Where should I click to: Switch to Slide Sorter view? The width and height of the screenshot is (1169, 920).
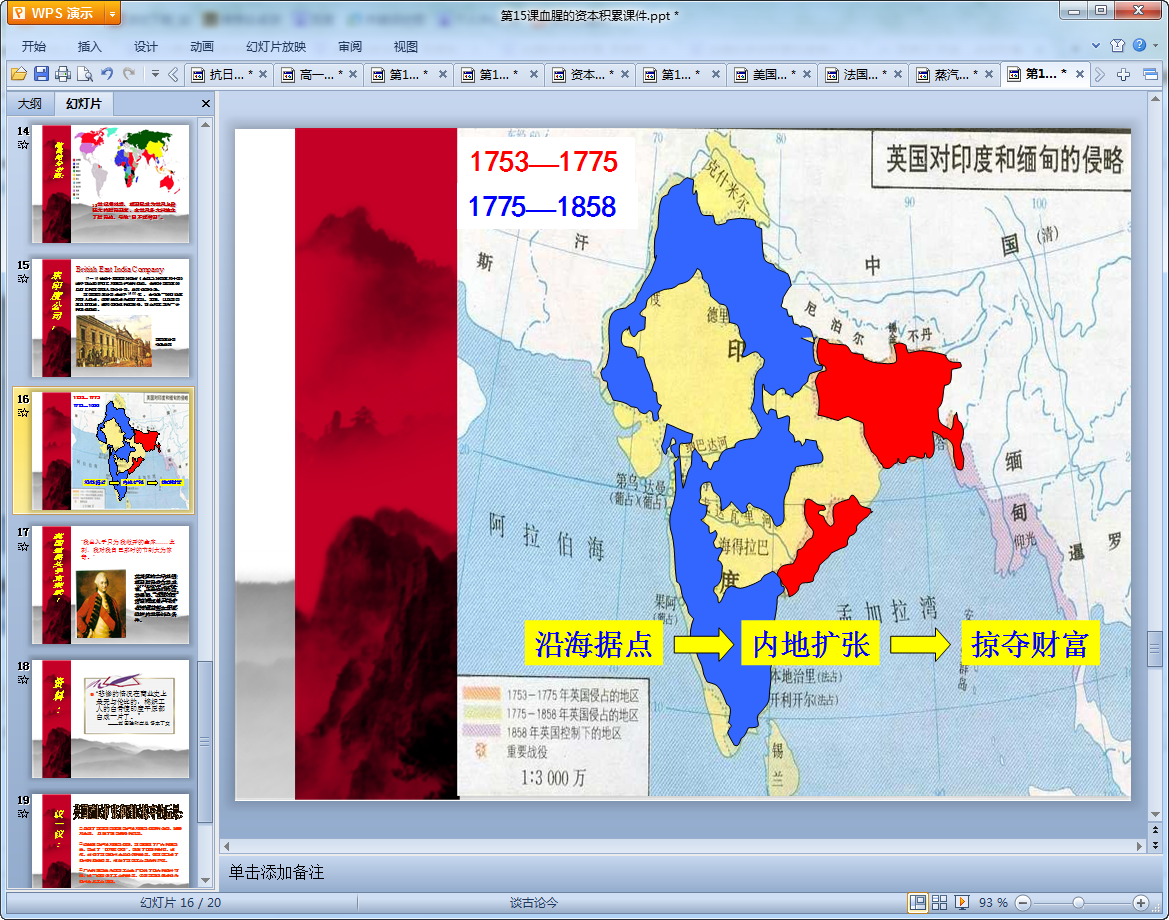pyautogui.click(x=939, y=903)
